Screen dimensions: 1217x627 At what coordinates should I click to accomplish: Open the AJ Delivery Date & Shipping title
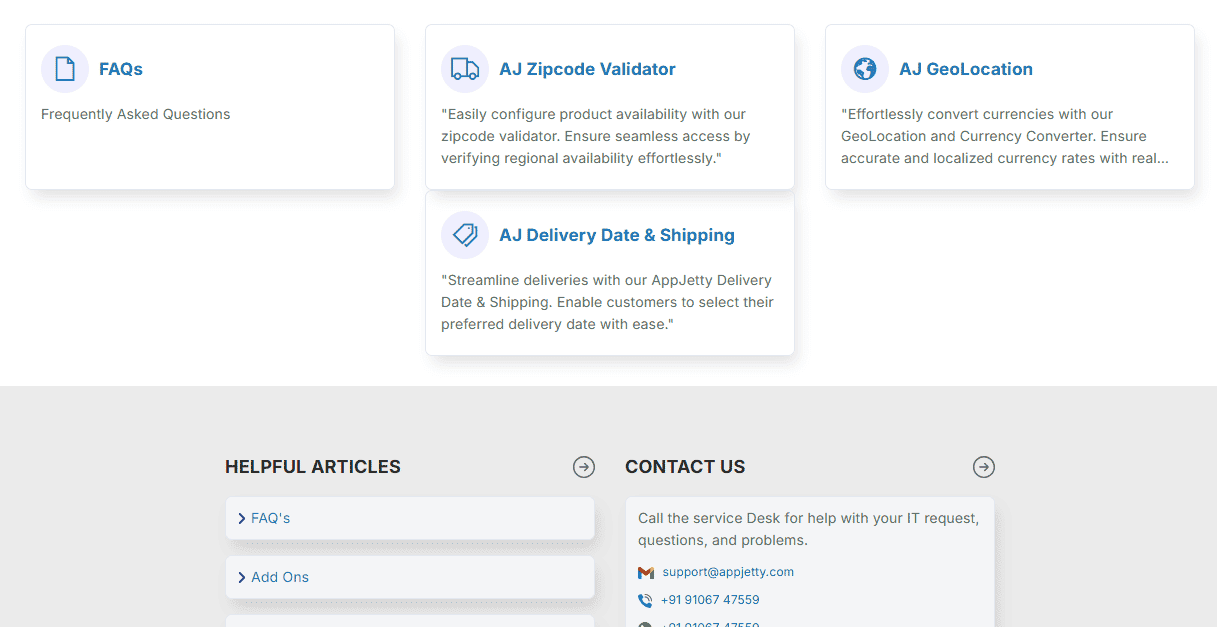click(x=616, y=235)
